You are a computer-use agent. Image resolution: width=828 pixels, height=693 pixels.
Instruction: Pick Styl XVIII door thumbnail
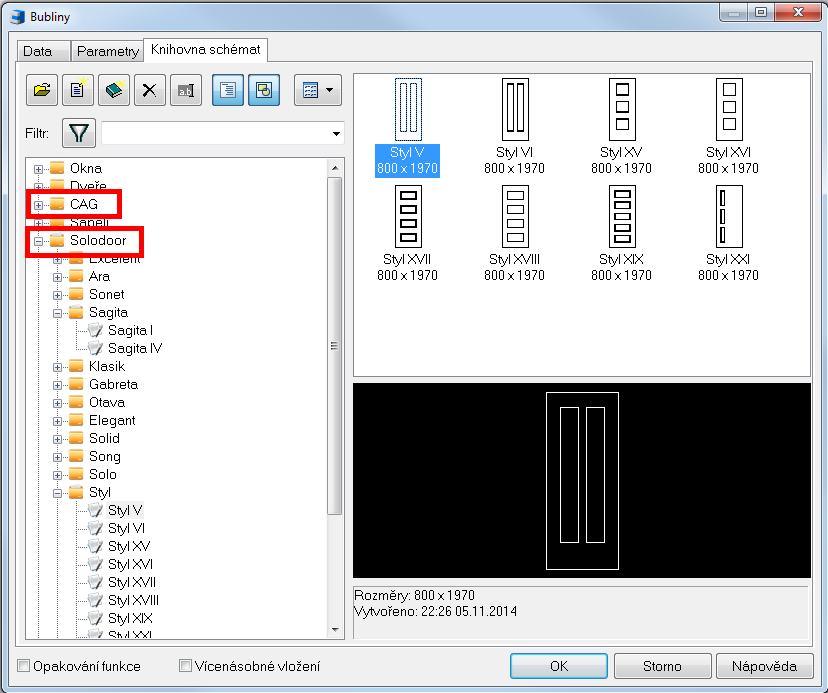(x=515, y=217)
